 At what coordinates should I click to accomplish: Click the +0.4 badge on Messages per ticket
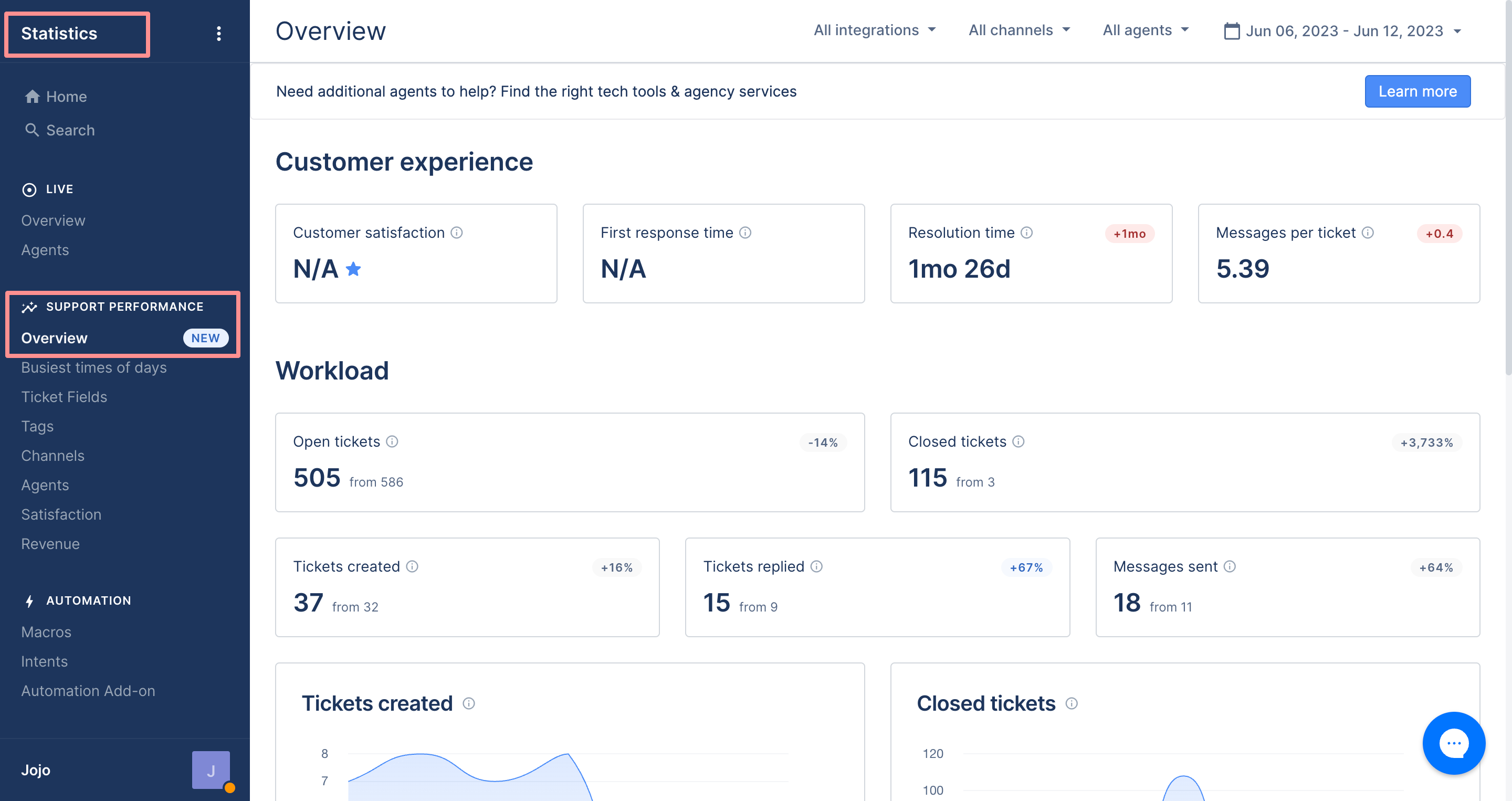tap(1439, 234)
